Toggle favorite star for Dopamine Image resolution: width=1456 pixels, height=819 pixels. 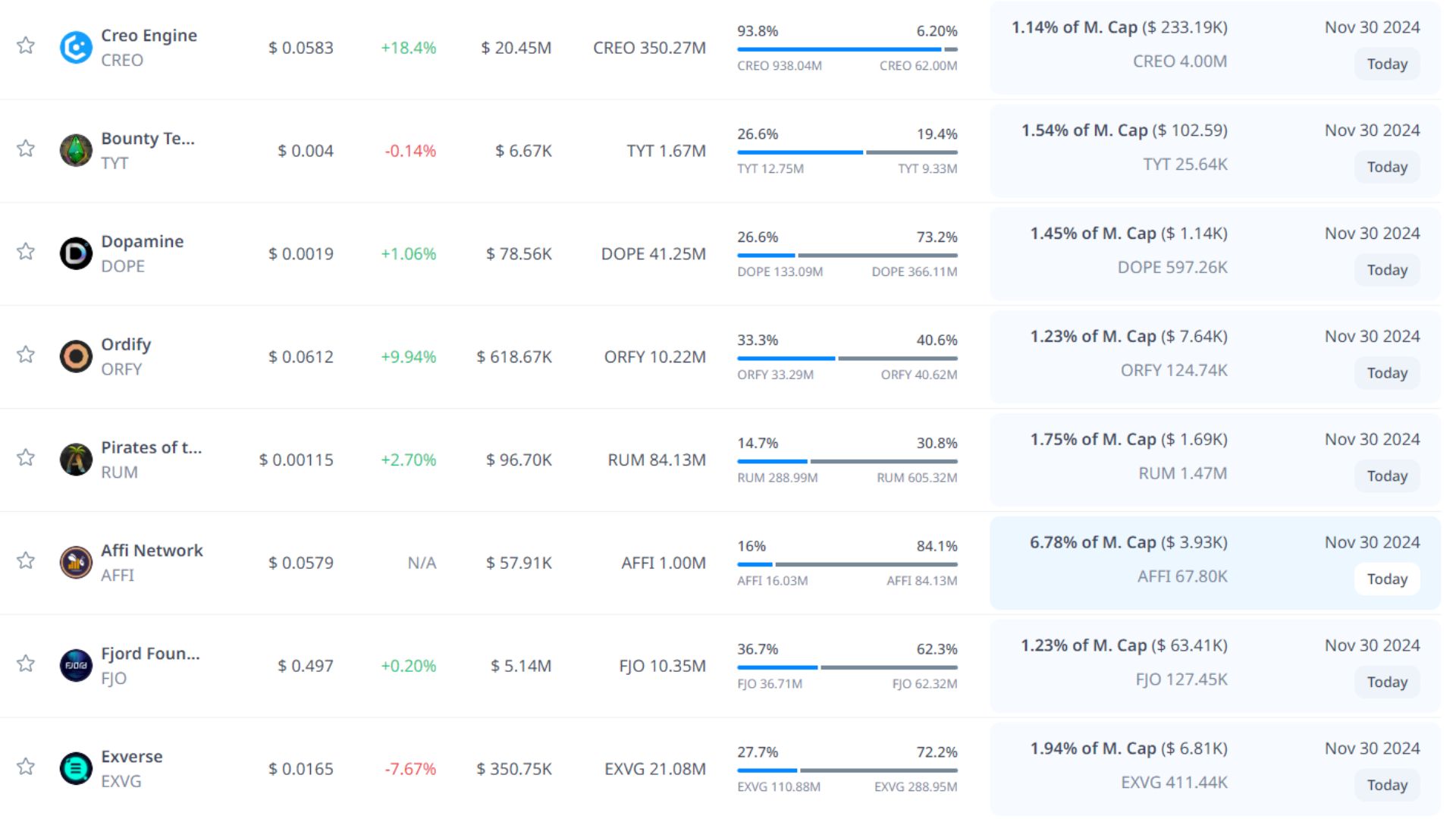coord(26,252)
